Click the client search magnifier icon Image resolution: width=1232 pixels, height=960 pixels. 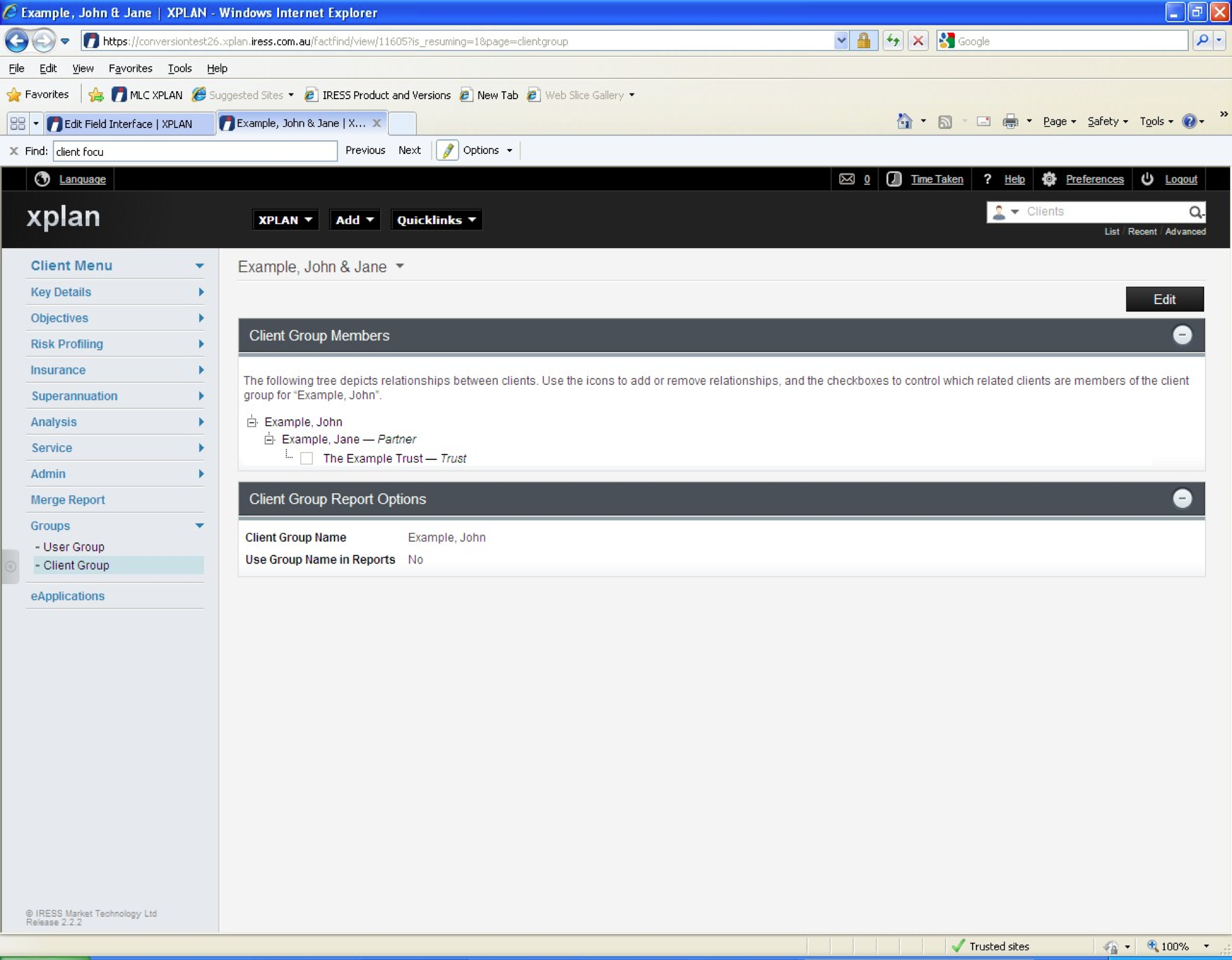point(1194,212)
